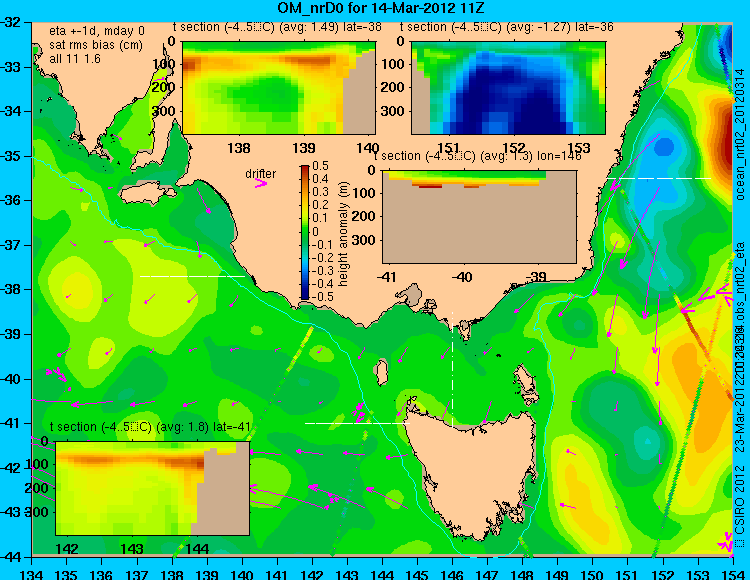Click the -40 latitude label on left axis
750x580 pixels.
tap(12, 379)
